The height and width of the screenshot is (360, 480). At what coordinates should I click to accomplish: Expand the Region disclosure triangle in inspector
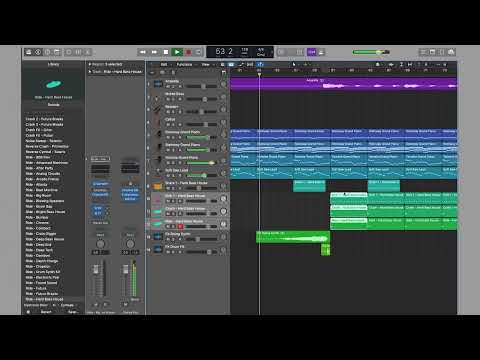[x=89, y=64]
